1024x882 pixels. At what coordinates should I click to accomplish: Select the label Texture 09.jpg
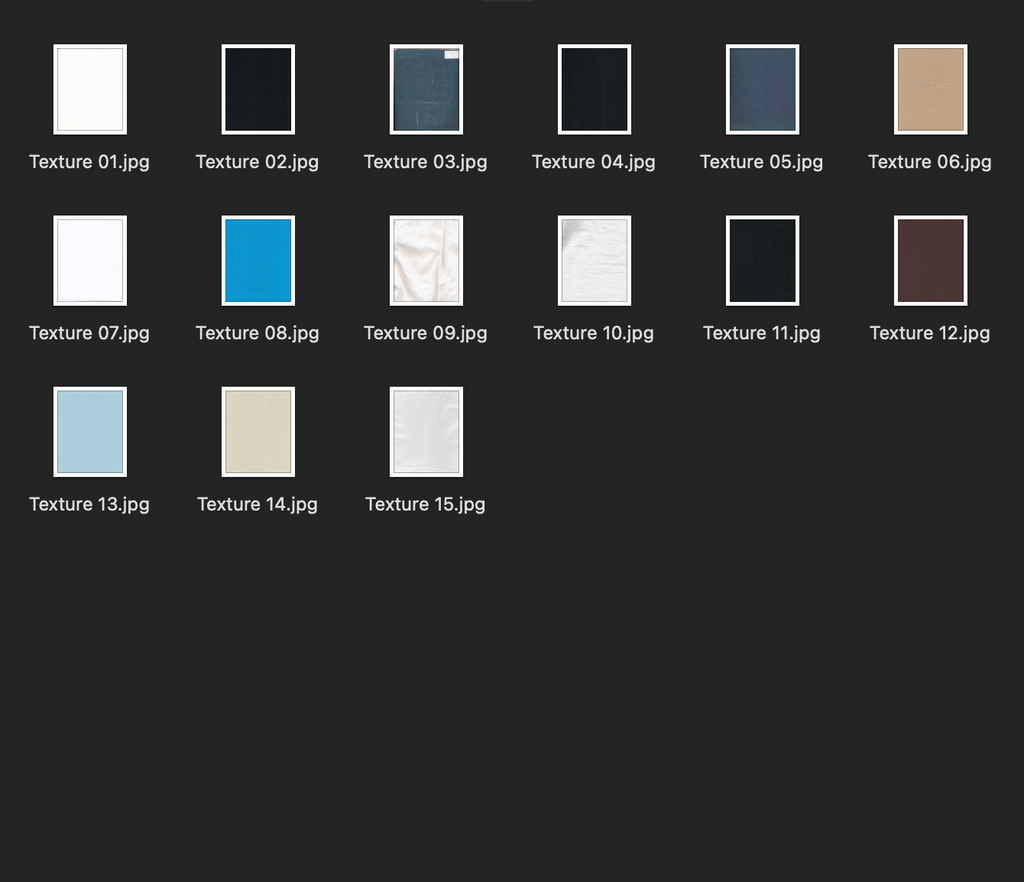(426, 333)
